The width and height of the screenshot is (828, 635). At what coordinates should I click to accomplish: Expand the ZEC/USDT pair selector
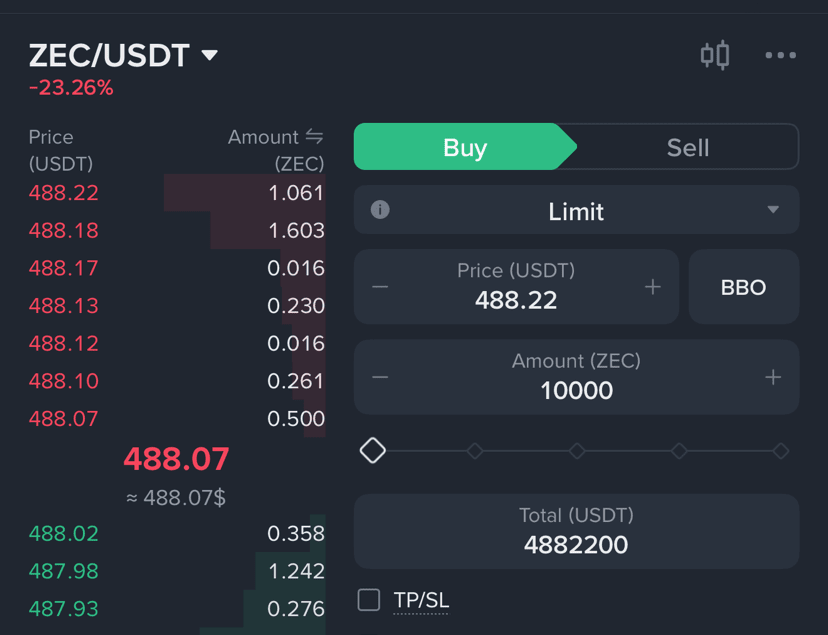point(123,55)
